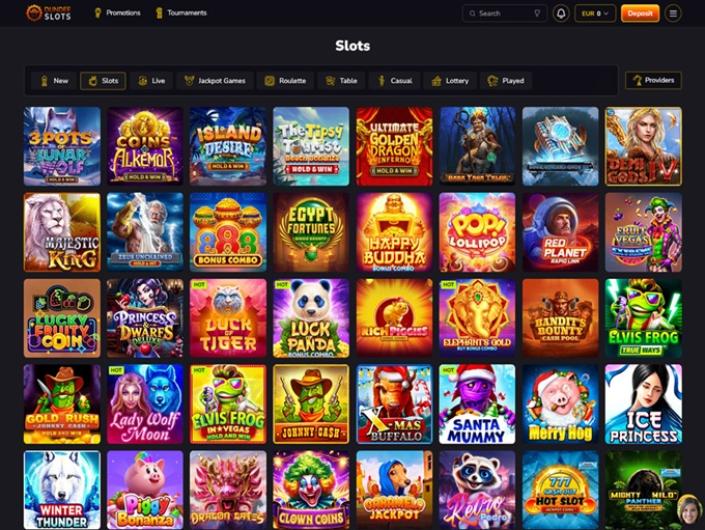705x530 pixels.
Task: Select the Roulette category tab
Action: coord(285,81)
